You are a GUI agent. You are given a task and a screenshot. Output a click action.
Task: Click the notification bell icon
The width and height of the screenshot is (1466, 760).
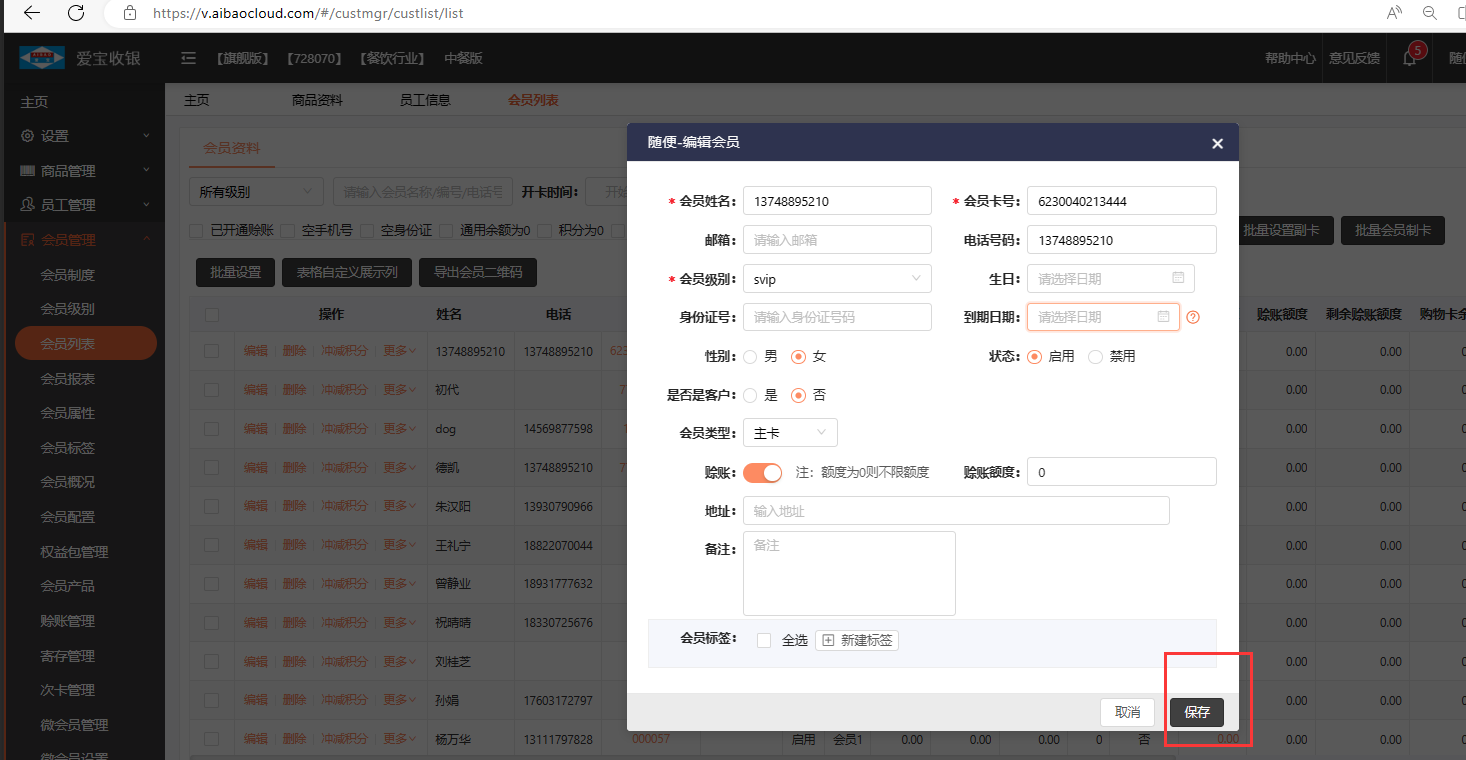coord(1410,59)
